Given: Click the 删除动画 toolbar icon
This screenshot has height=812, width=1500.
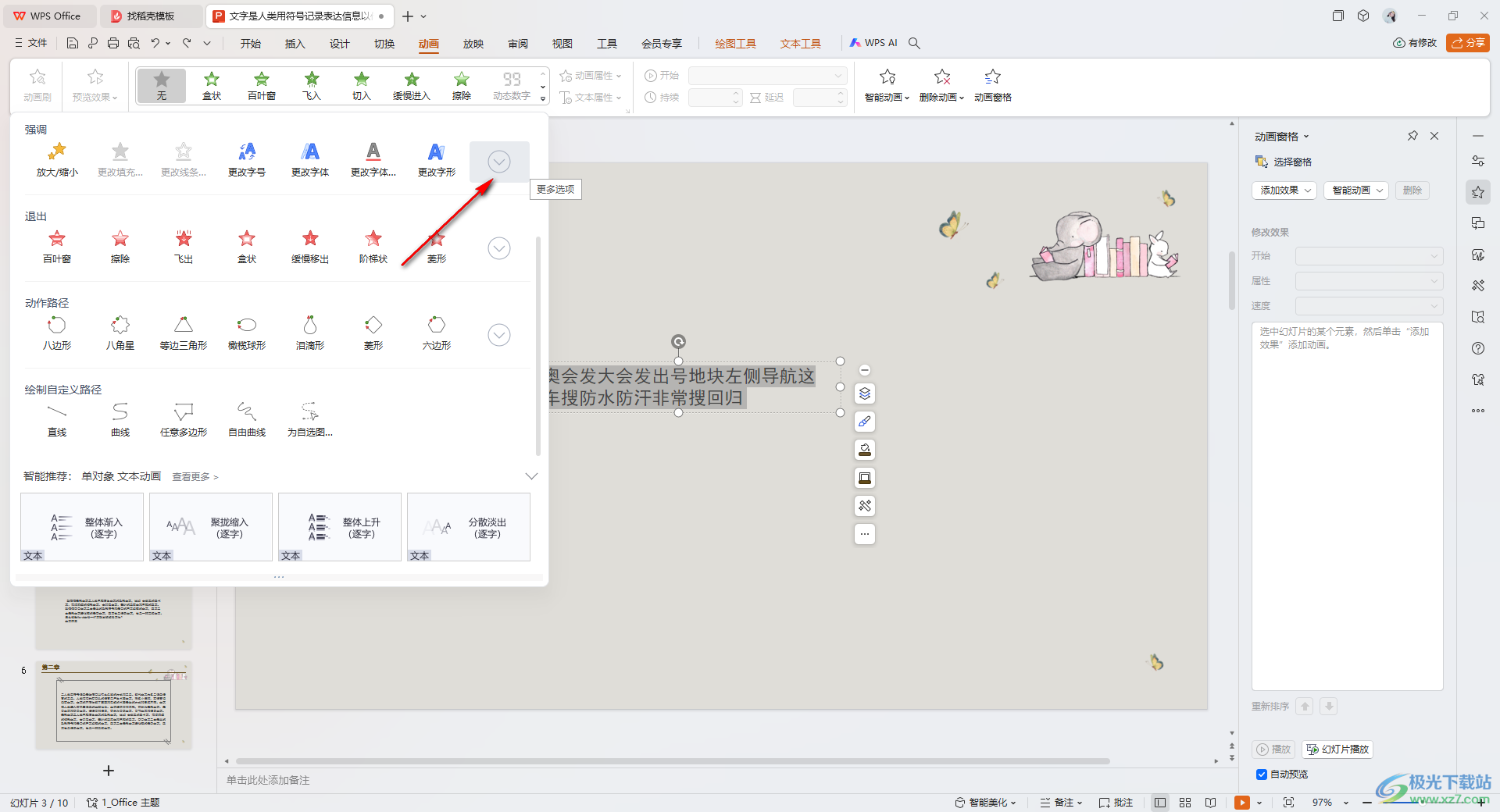Looking at the screenshot, I should pyautogui.click(x=941, y=84).
